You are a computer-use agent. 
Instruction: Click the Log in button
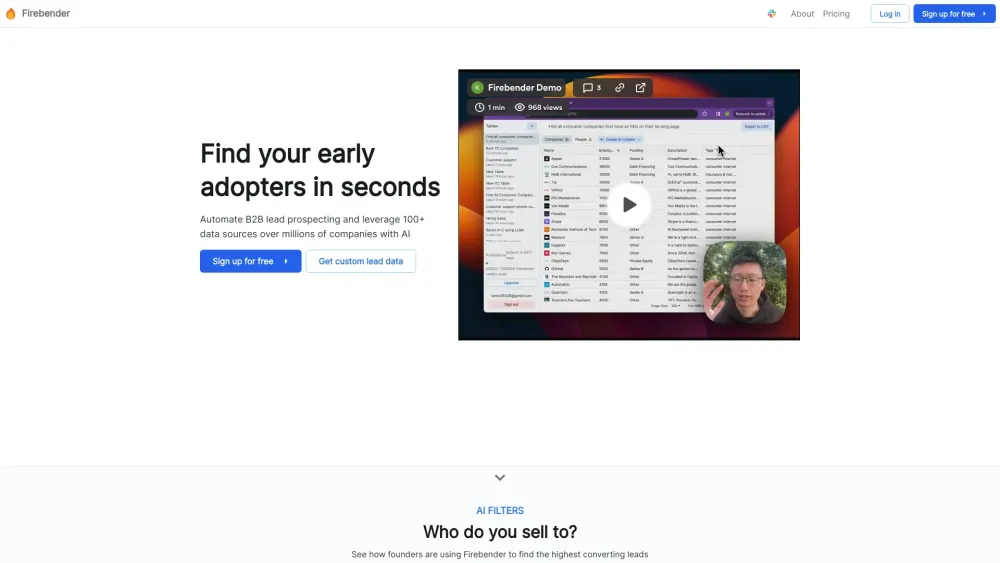tap(890, 14)
